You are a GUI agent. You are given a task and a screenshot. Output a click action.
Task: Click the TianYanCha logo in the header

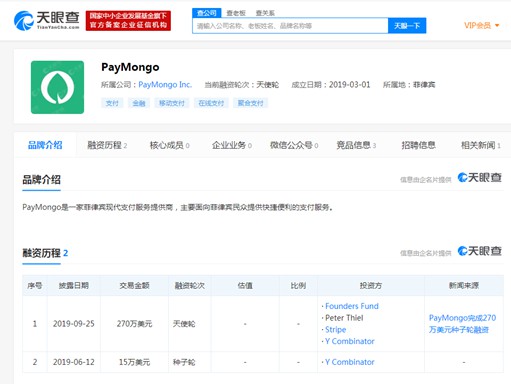[46, 20]
